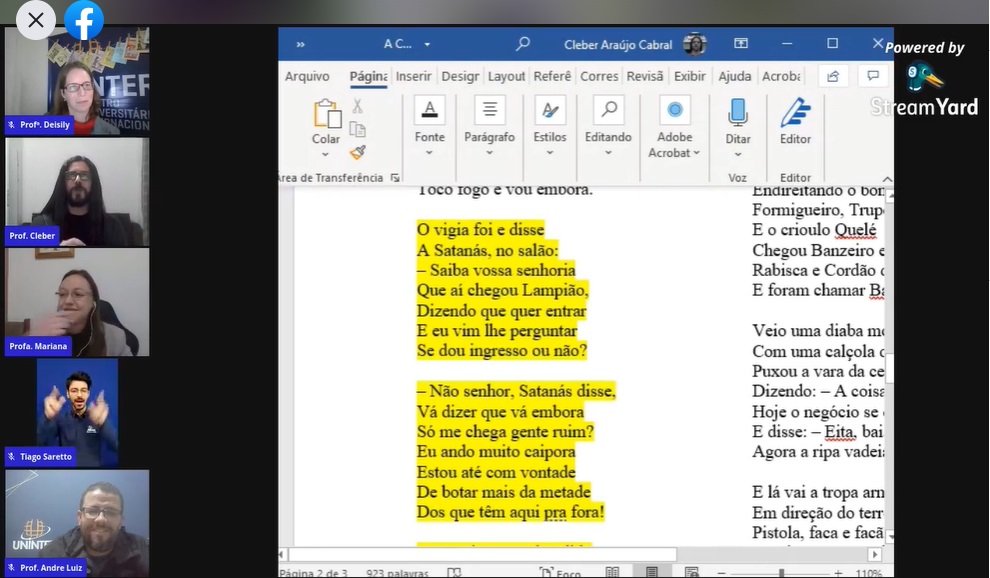Toggle the ribbon display options button

click(x=741, y=44)
